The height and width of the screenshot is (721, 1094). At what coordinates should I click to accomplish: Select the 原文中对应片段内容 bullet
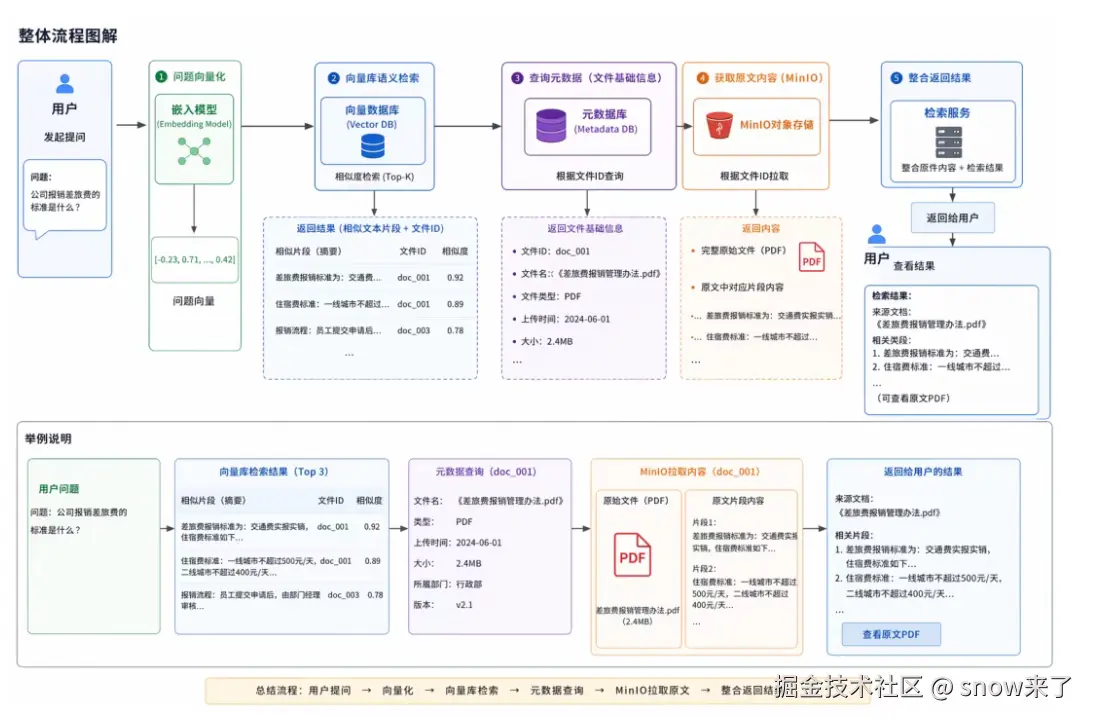pyautogui.click(x=737, y=287)
